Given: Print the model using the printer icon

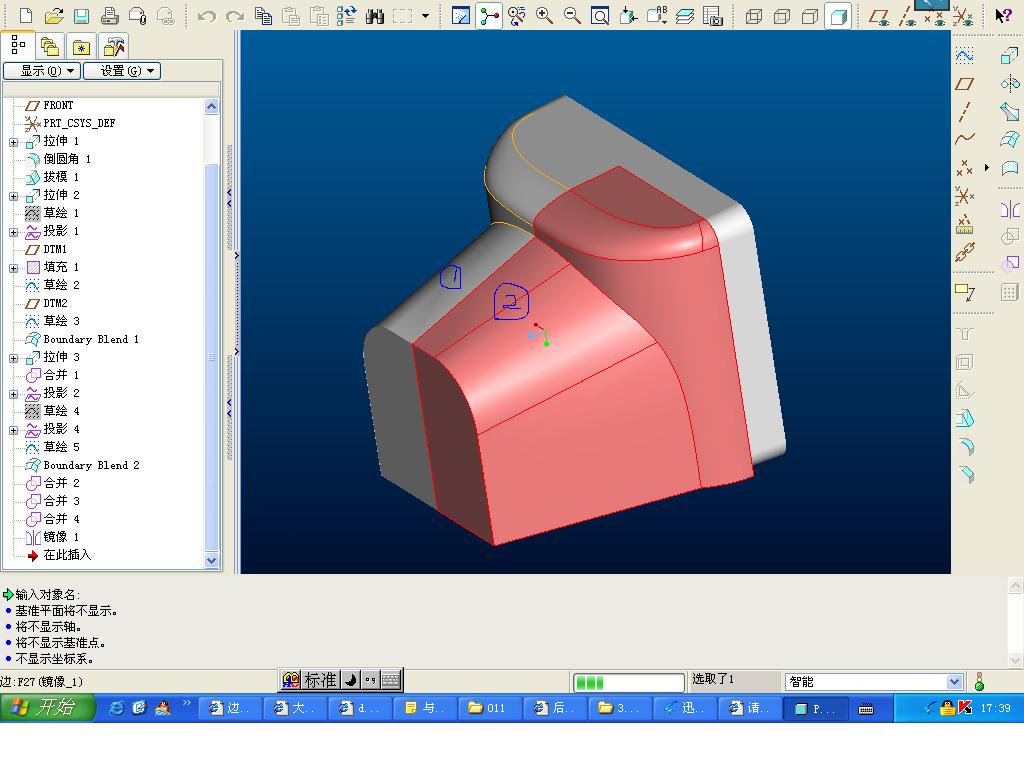Looking at the screenshot, I should pyautogui.click(x=110, y=16).
